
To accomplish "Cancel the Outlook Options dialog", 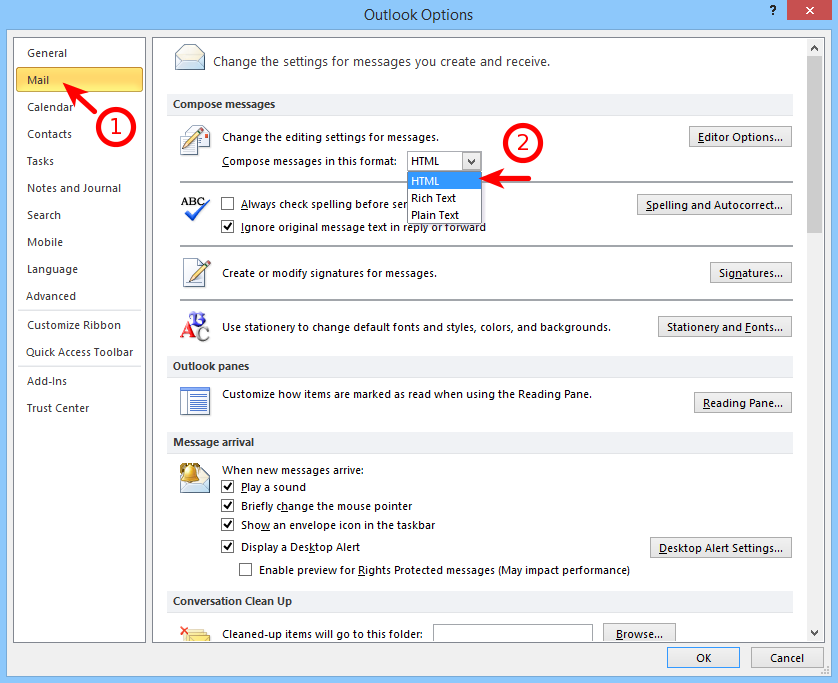I will pos(787,658).
